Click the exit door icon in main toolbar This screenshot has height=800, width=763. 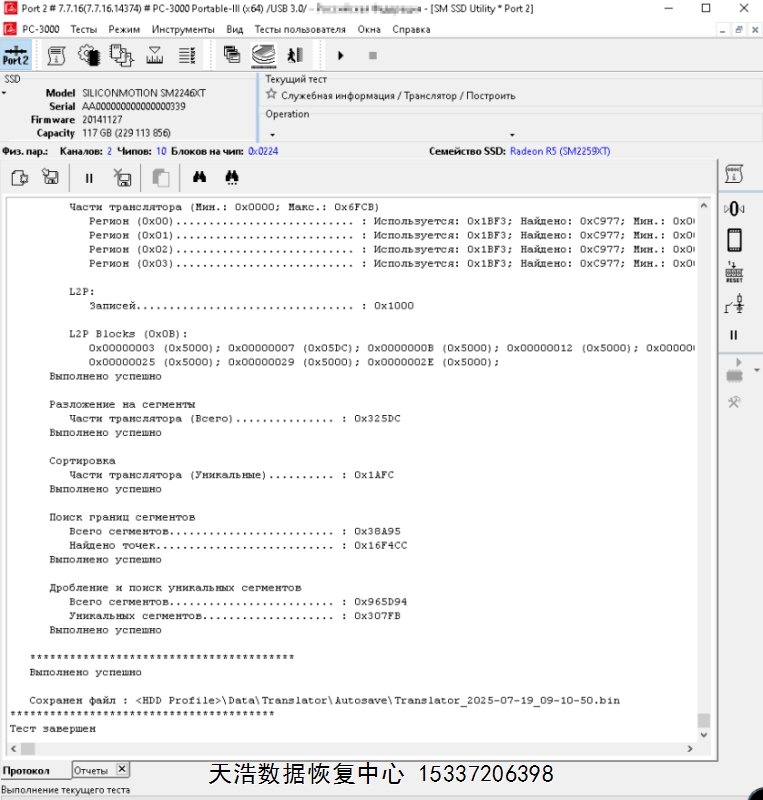[295, 55]
